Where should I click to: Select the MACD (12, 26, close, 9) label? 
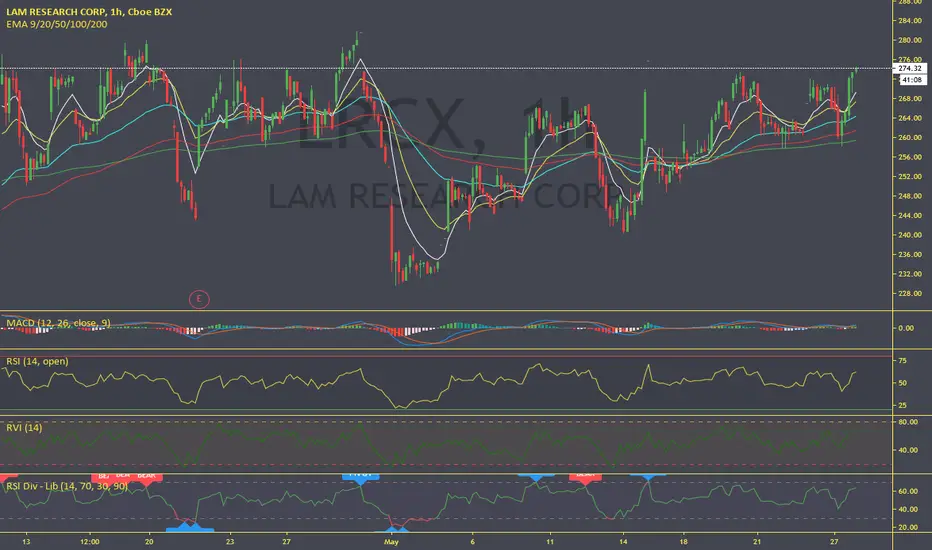[x=58, y=323]
